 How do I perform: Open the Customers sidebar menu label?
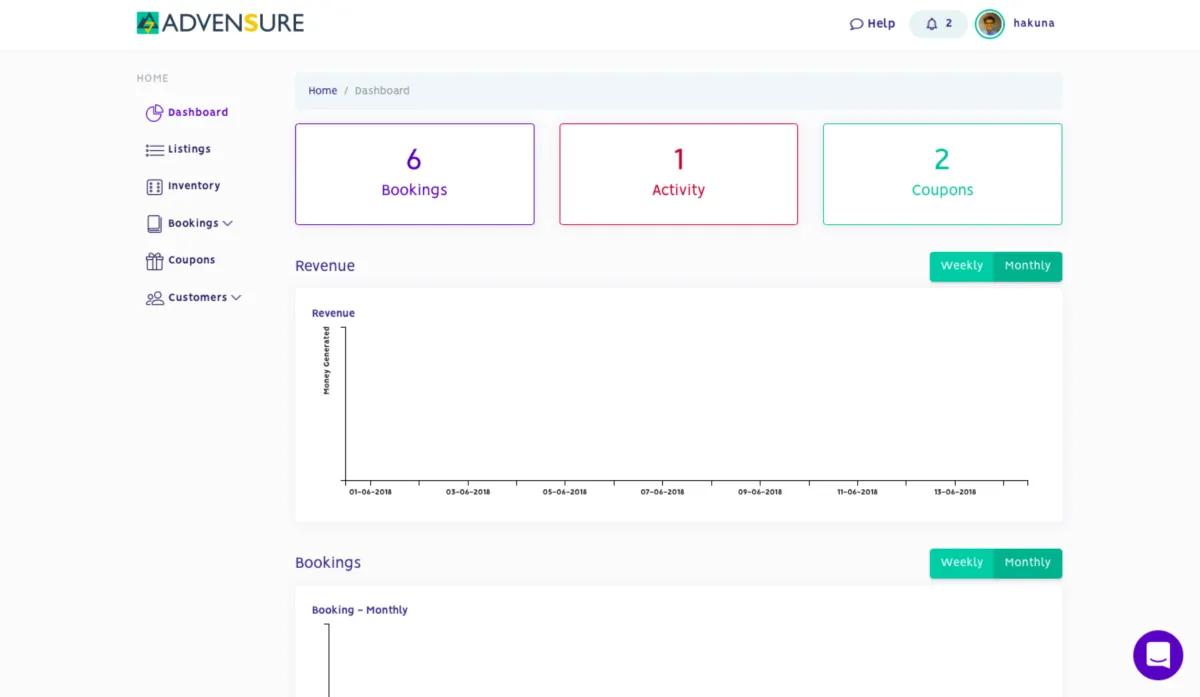coord(197,298)
